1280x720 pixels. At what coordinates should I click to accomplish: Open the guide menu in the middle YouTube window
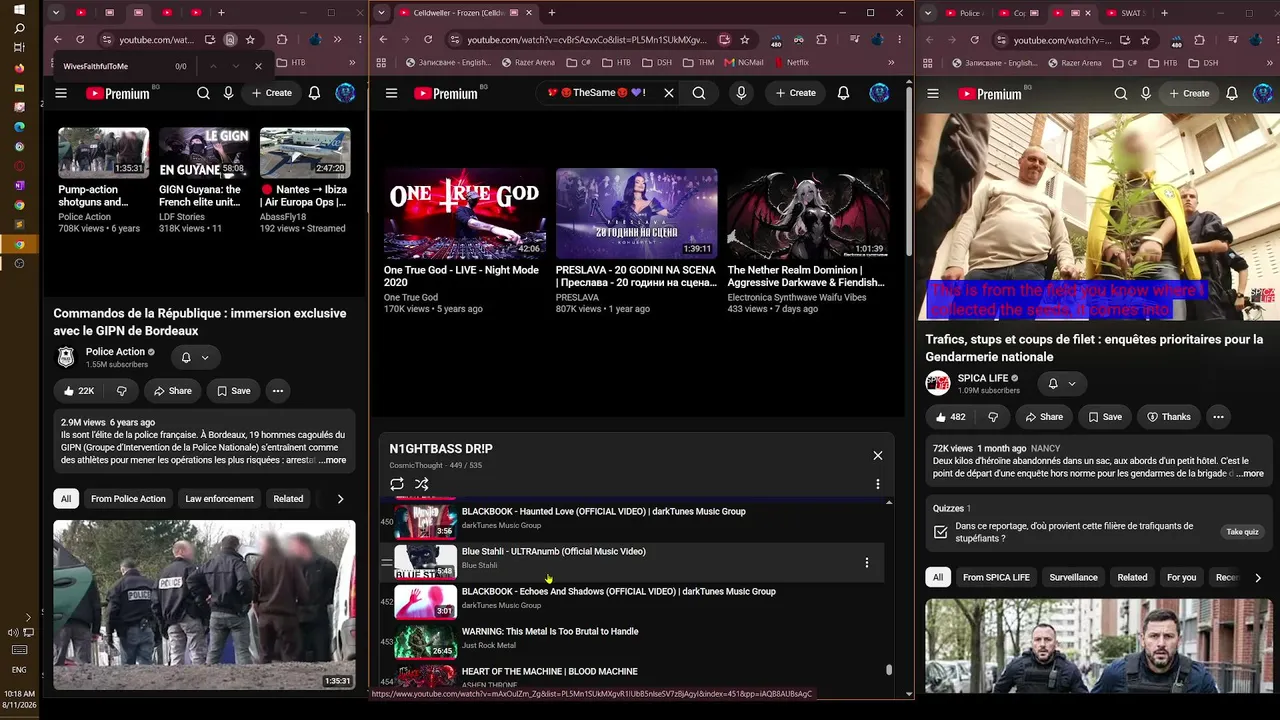(x=392, y=93)
